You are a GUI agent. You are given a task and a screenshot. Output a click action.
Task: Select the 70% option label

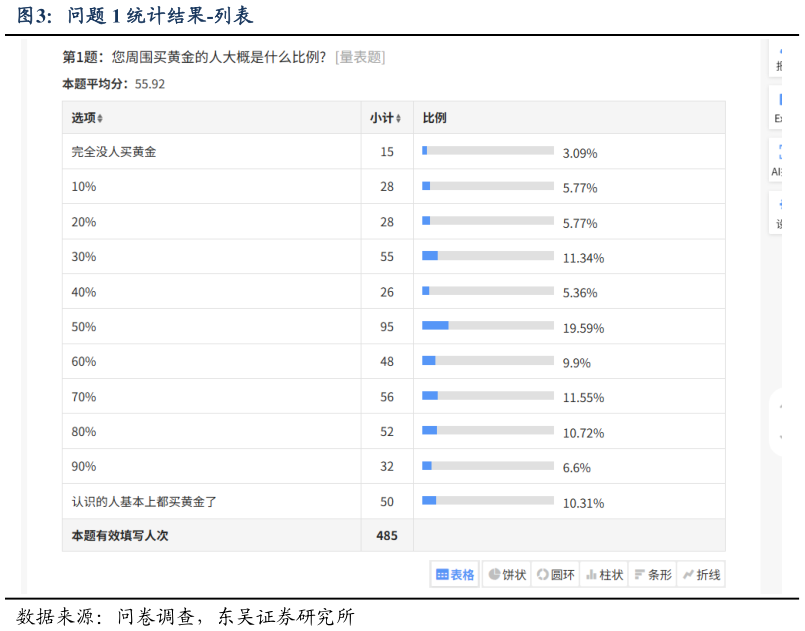(84, 396)
